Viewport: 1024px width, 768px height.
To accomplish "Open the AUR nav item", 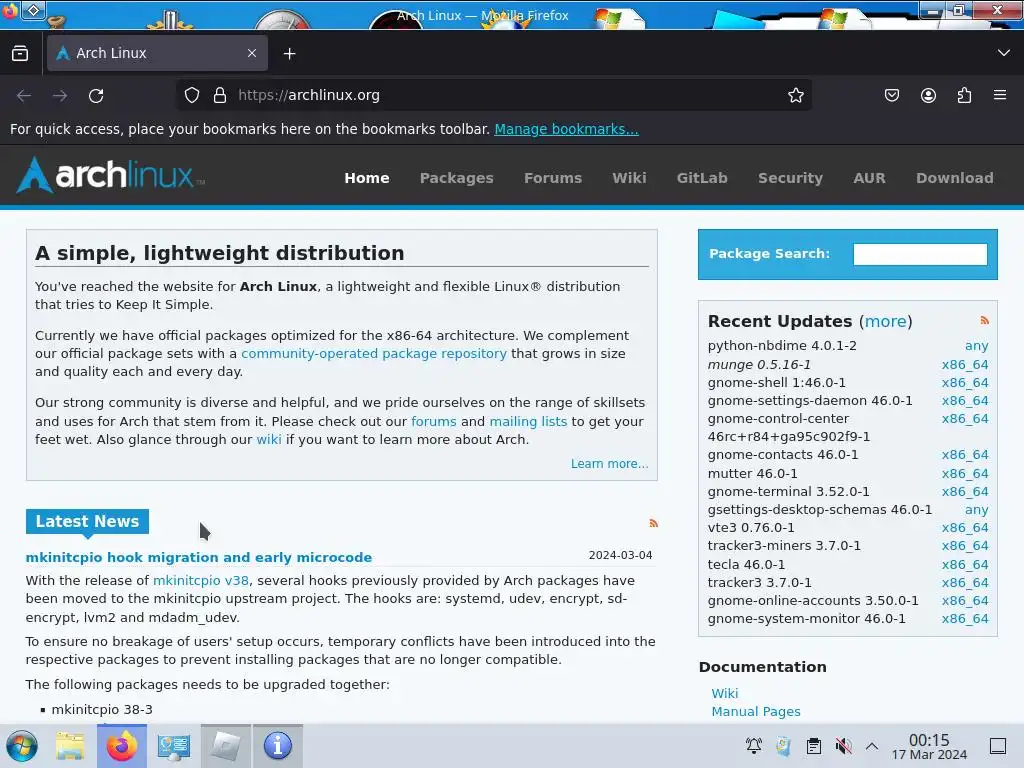I will click(x=869, y=178).
